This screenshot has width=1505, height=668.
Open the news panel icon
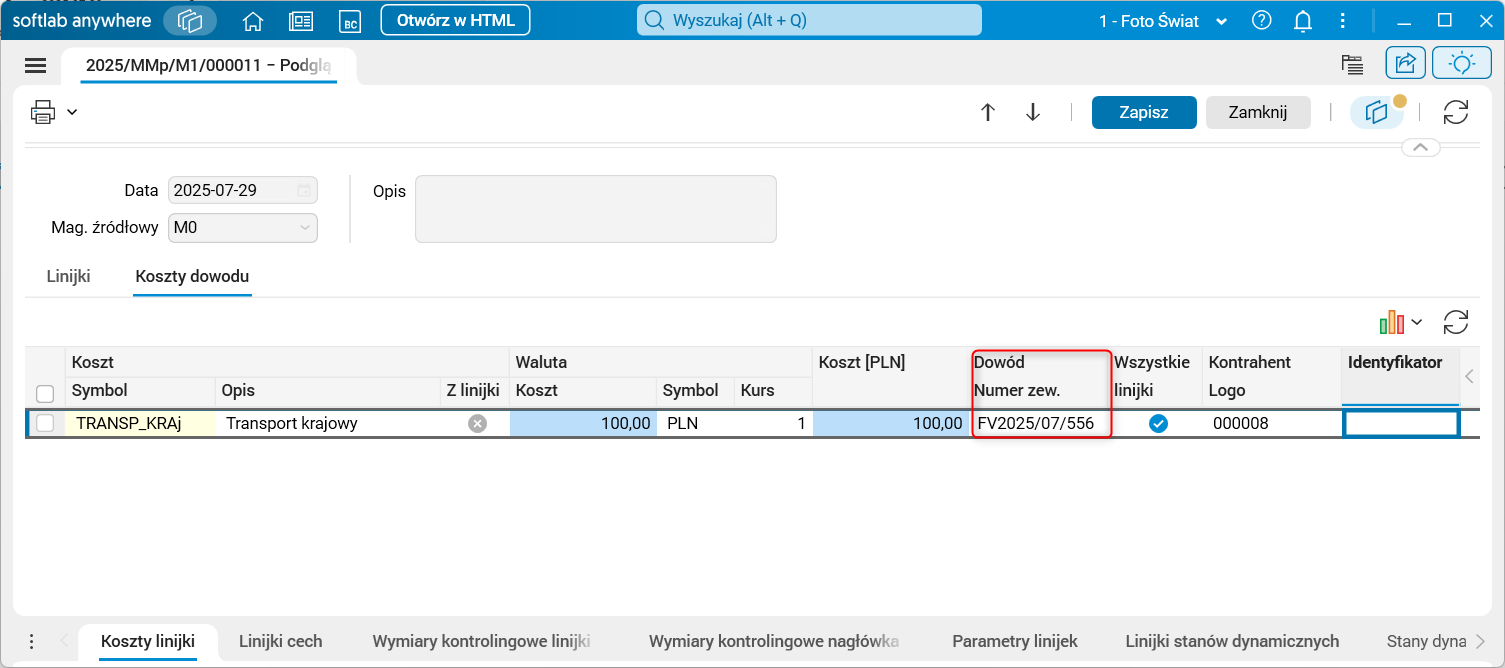pos(301,21)
